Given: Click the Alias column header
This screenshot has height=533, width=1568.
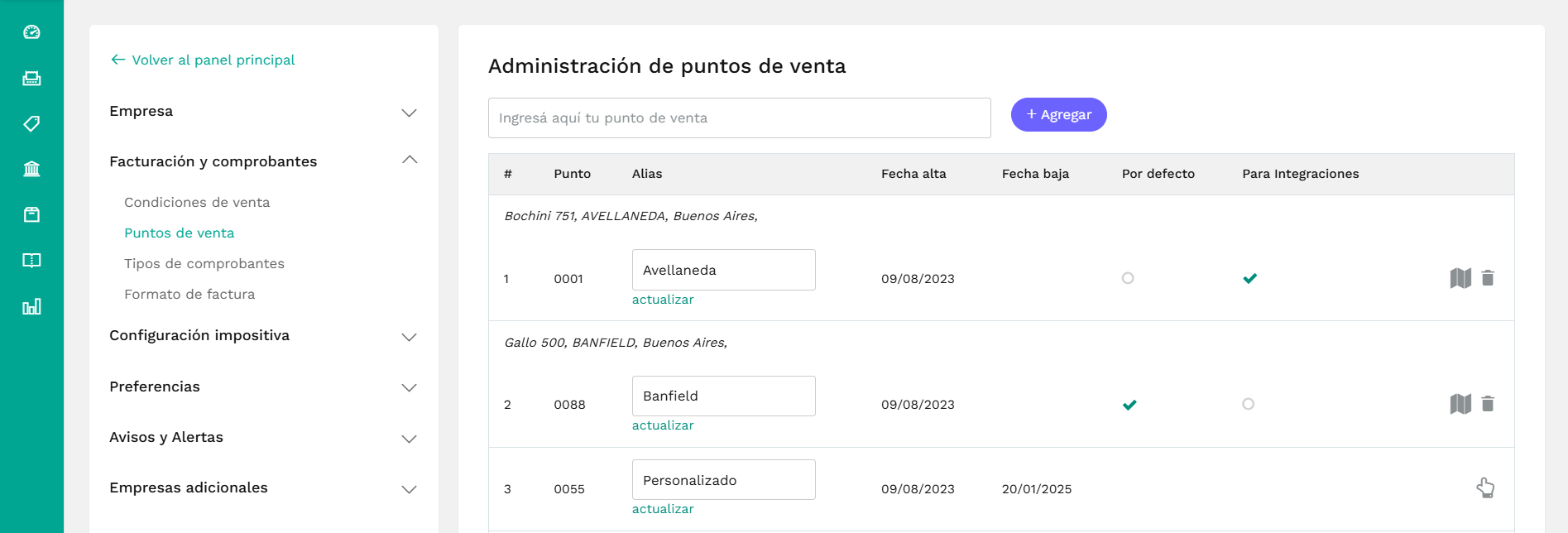Looking at the screenshot, I should point(647,174).
